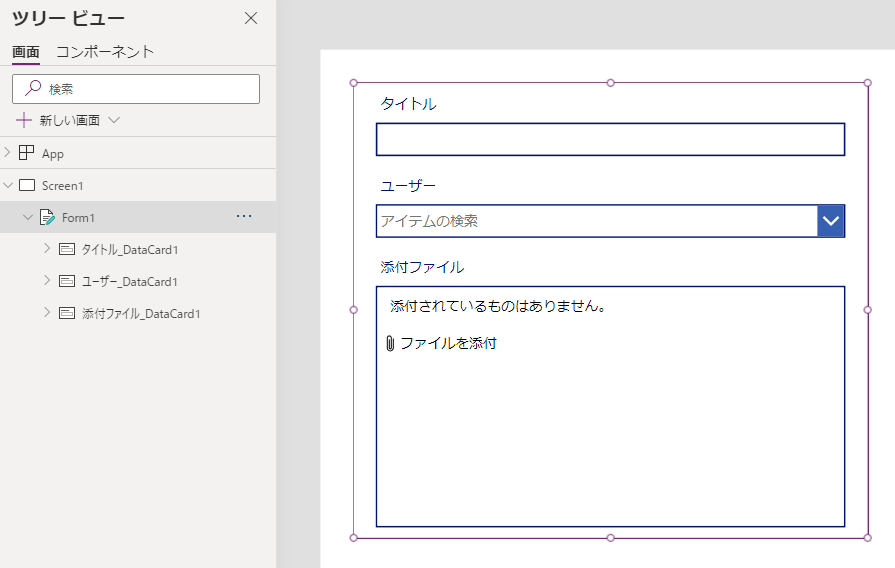Click the magnifier search icon
The width and height of the screenshot is (895, 568).
click(x=33, y=88)
